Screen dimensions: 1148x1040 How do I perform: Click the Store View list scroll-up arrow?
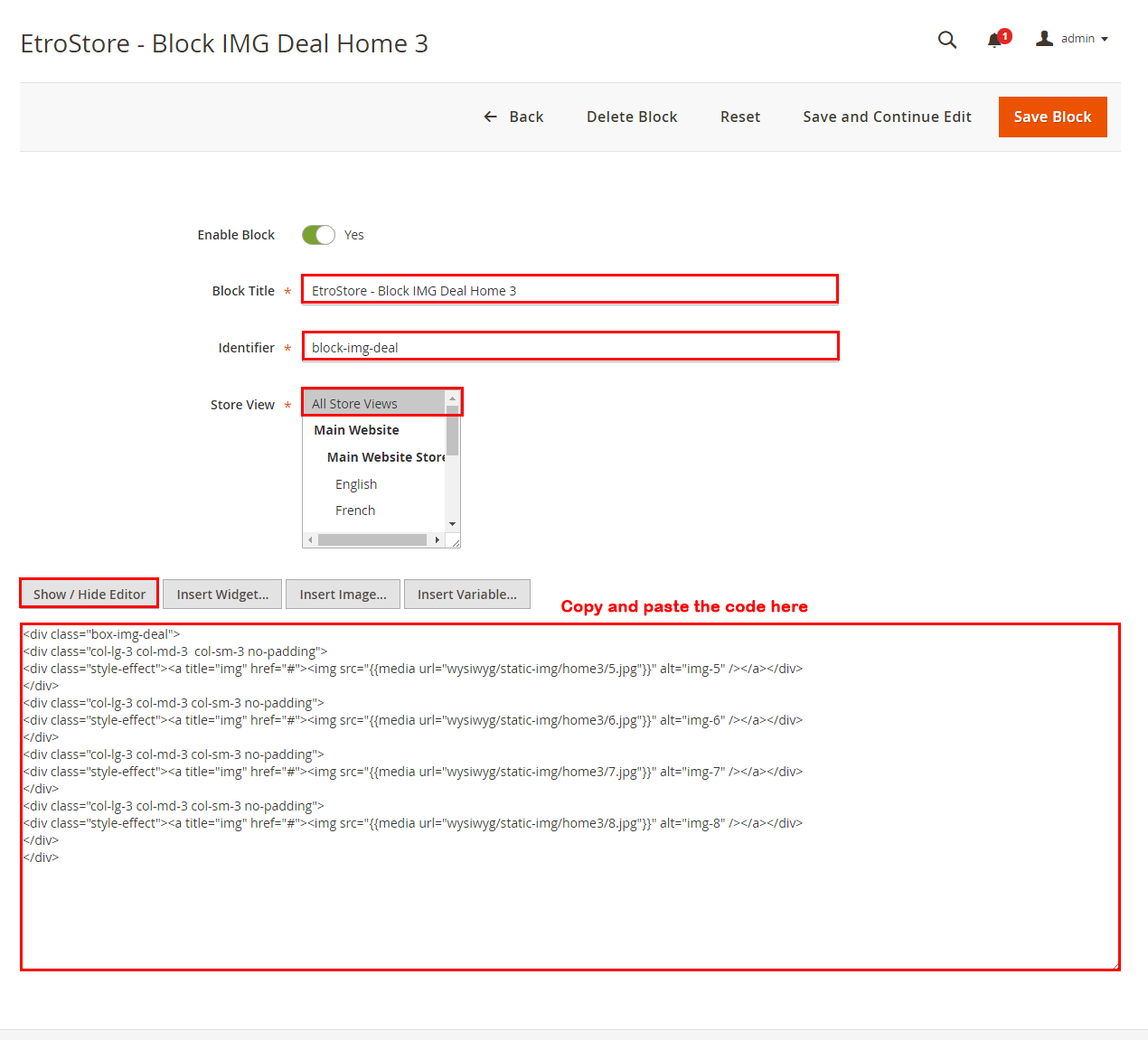[x=452, y=398]
